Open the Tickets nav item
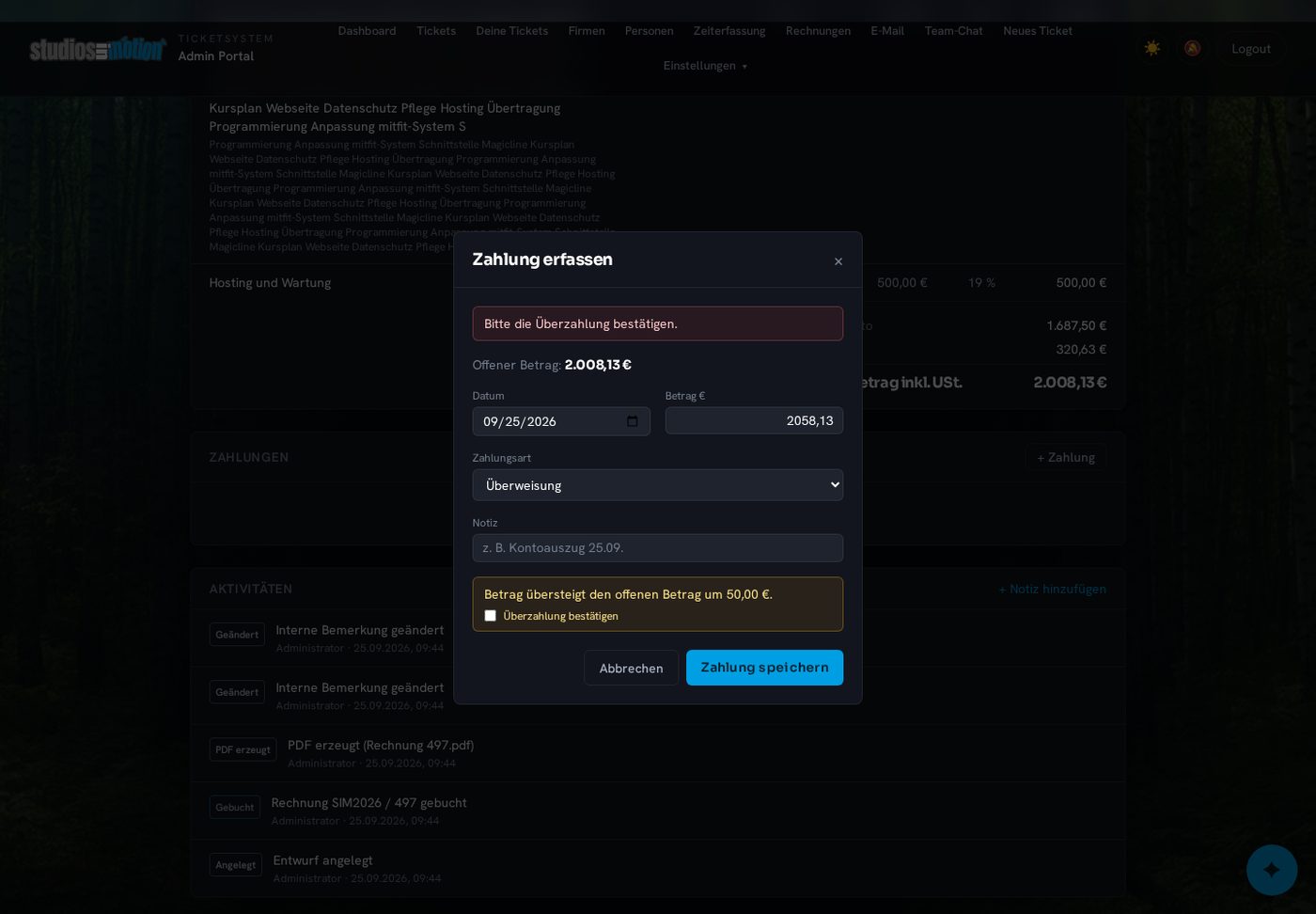 click(x=436, y=31)
